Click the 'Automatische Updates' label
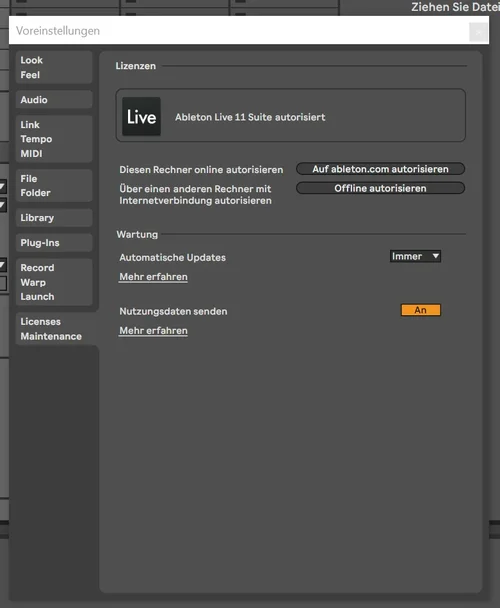This screenshot has height=608, width=500. click(172, 257)
